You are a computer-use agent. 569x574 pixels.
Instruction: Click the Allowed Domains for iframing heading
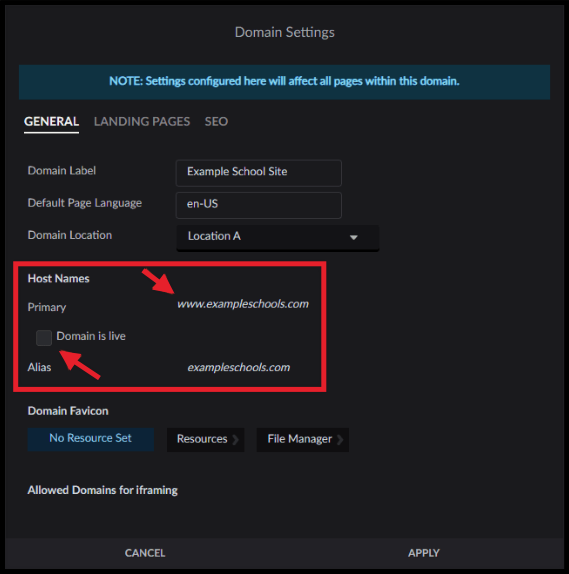pos(103,490)
